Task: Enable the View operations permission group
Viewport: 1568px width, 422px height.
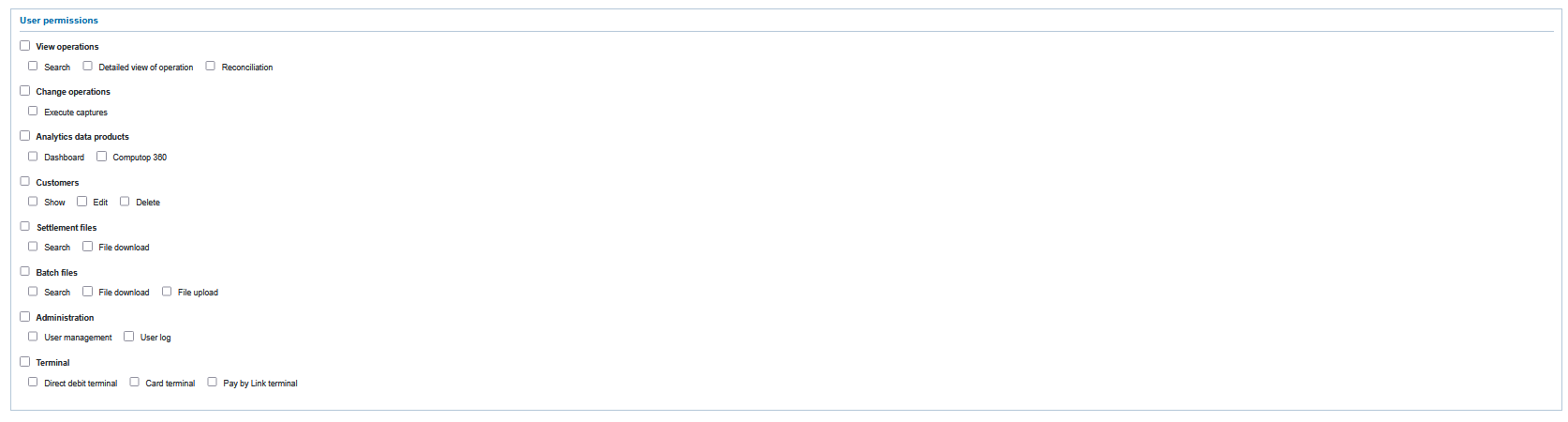Action: (x=25, y=45)
